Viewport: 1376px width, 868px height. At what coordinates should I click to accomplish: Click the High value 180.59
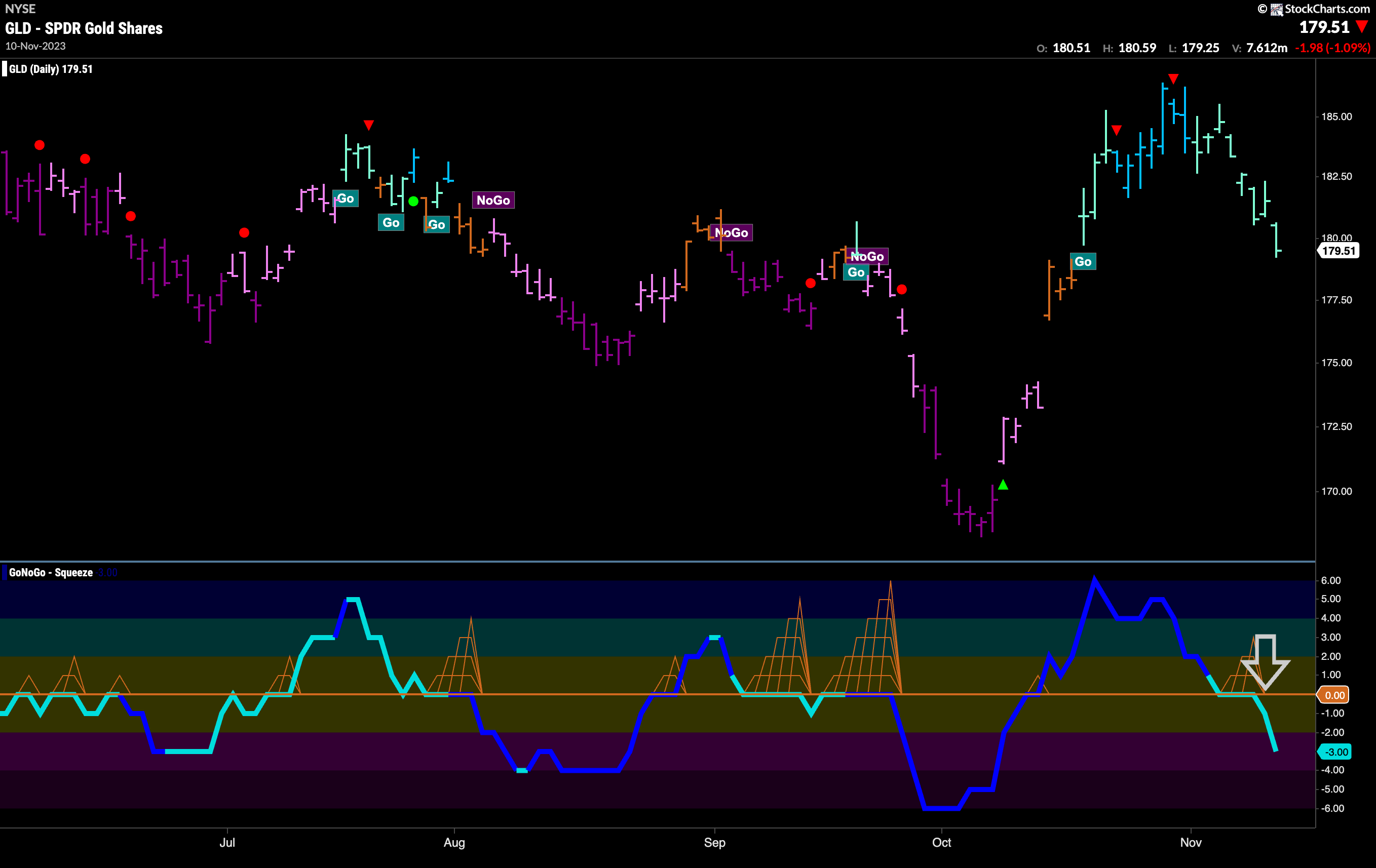point(1137,48)
